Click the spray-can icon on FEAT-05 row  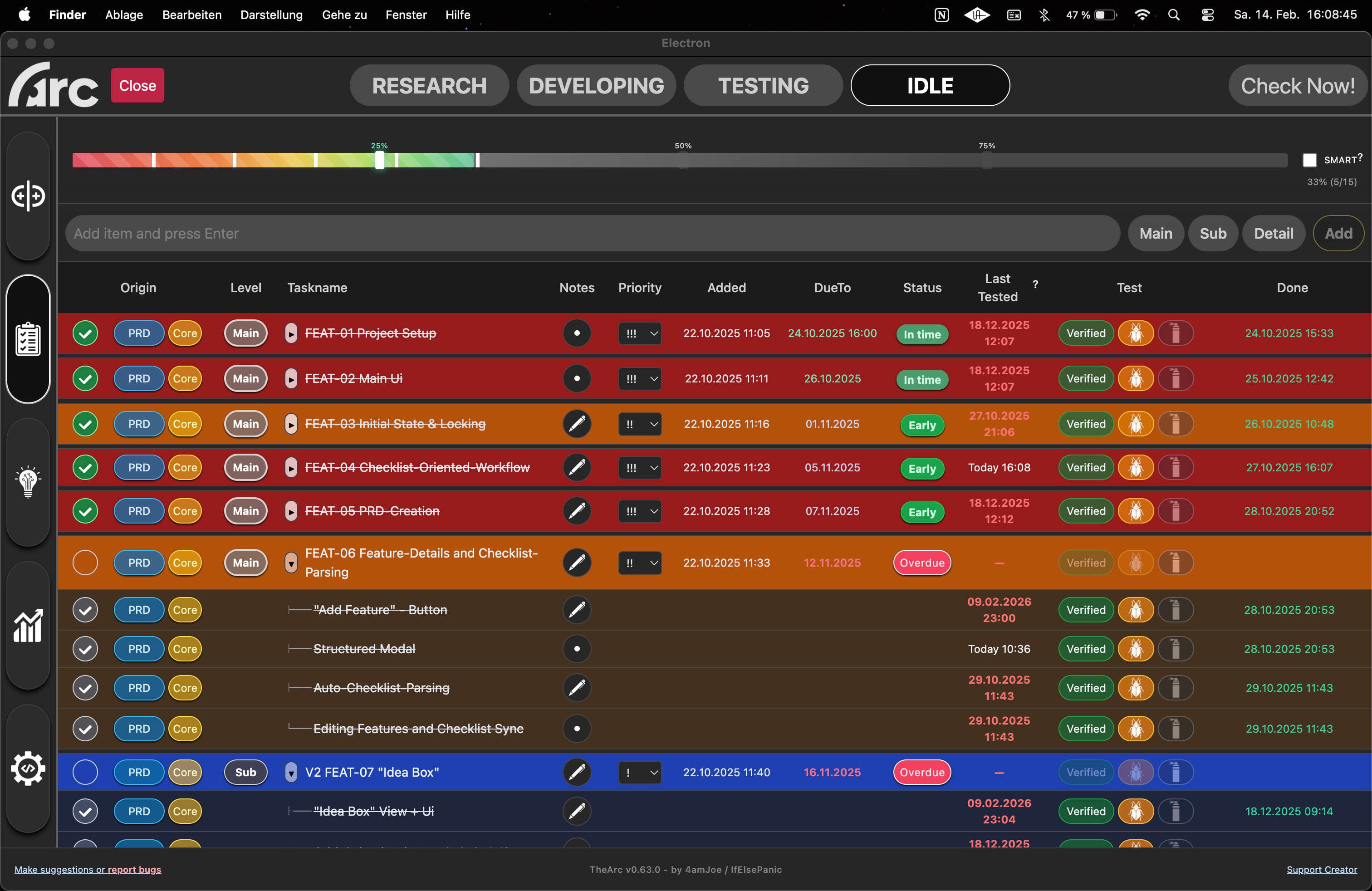(x=1176, y=511)
